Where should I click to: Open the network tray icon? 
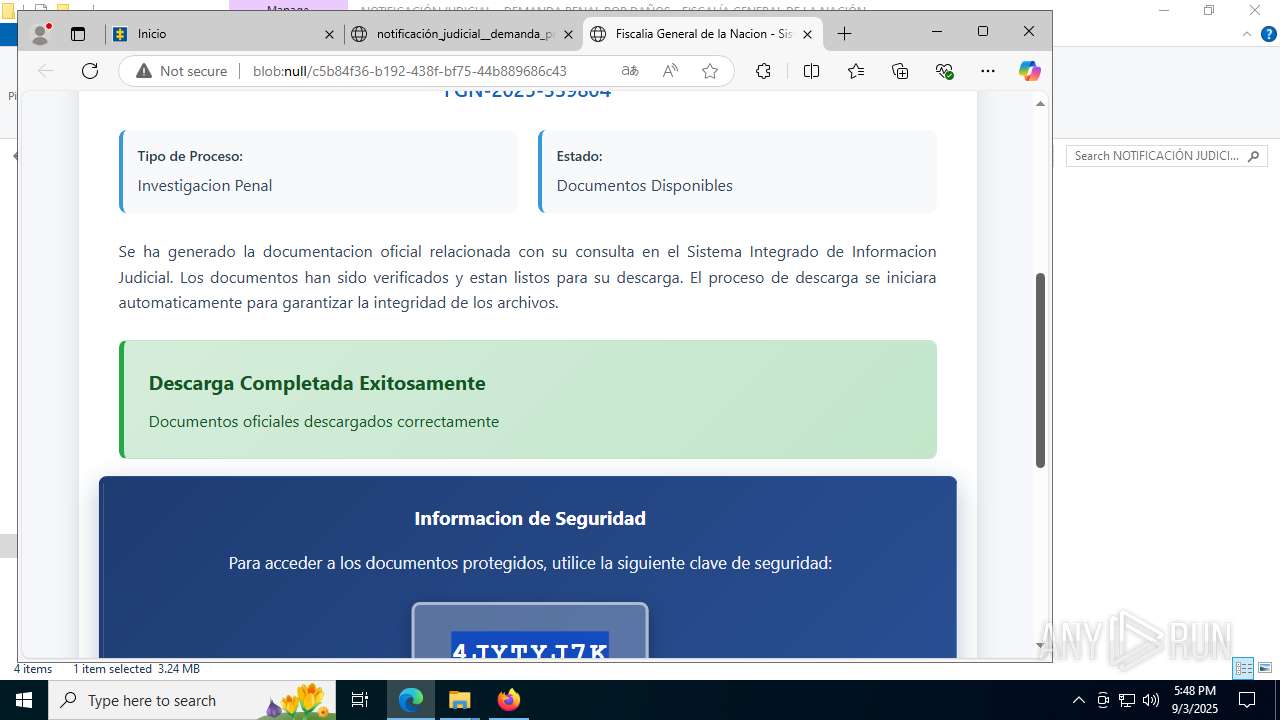pyautogui.click(x=1127, y=700)
